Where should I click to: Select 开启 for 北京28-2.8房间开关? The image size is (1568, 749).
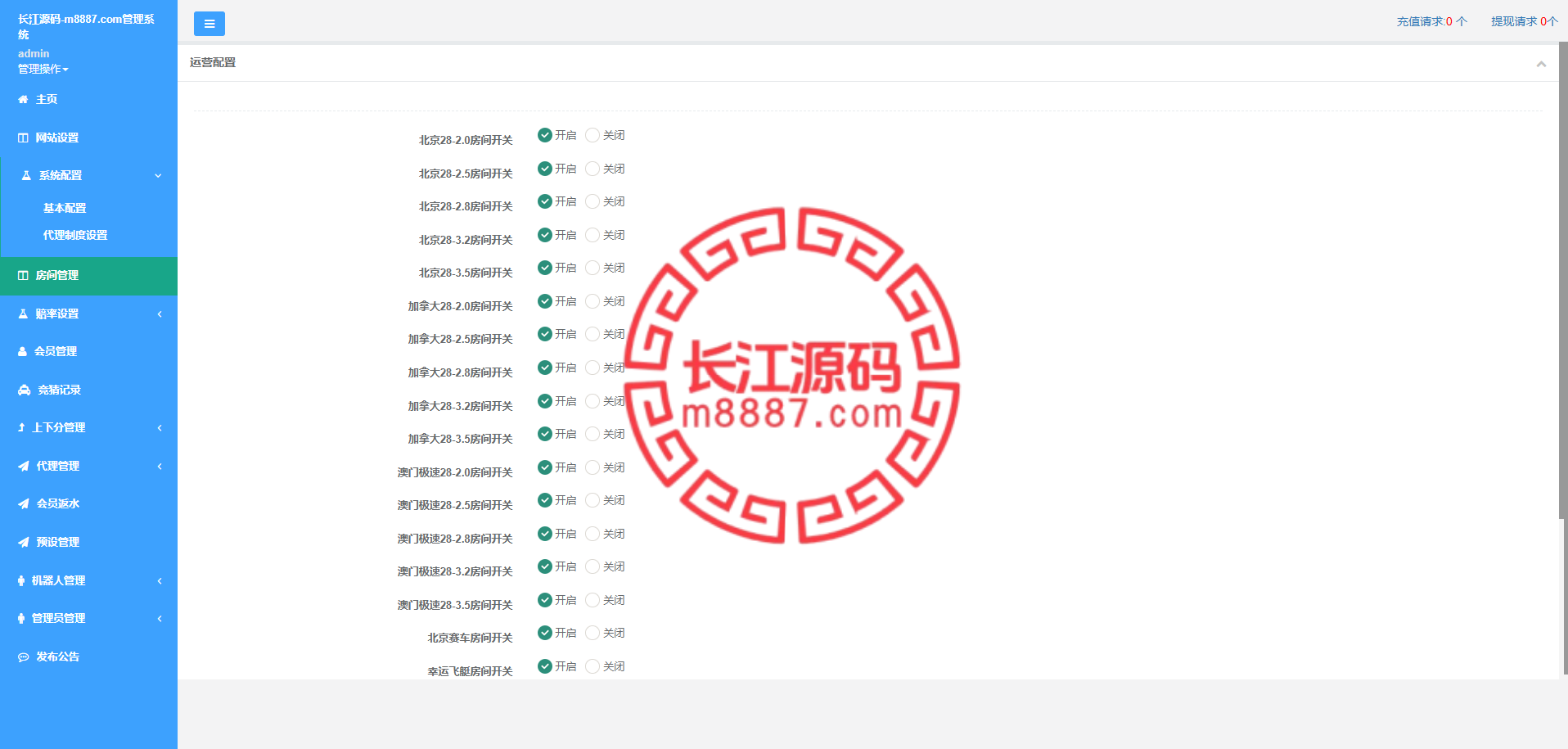coord(545,201)
